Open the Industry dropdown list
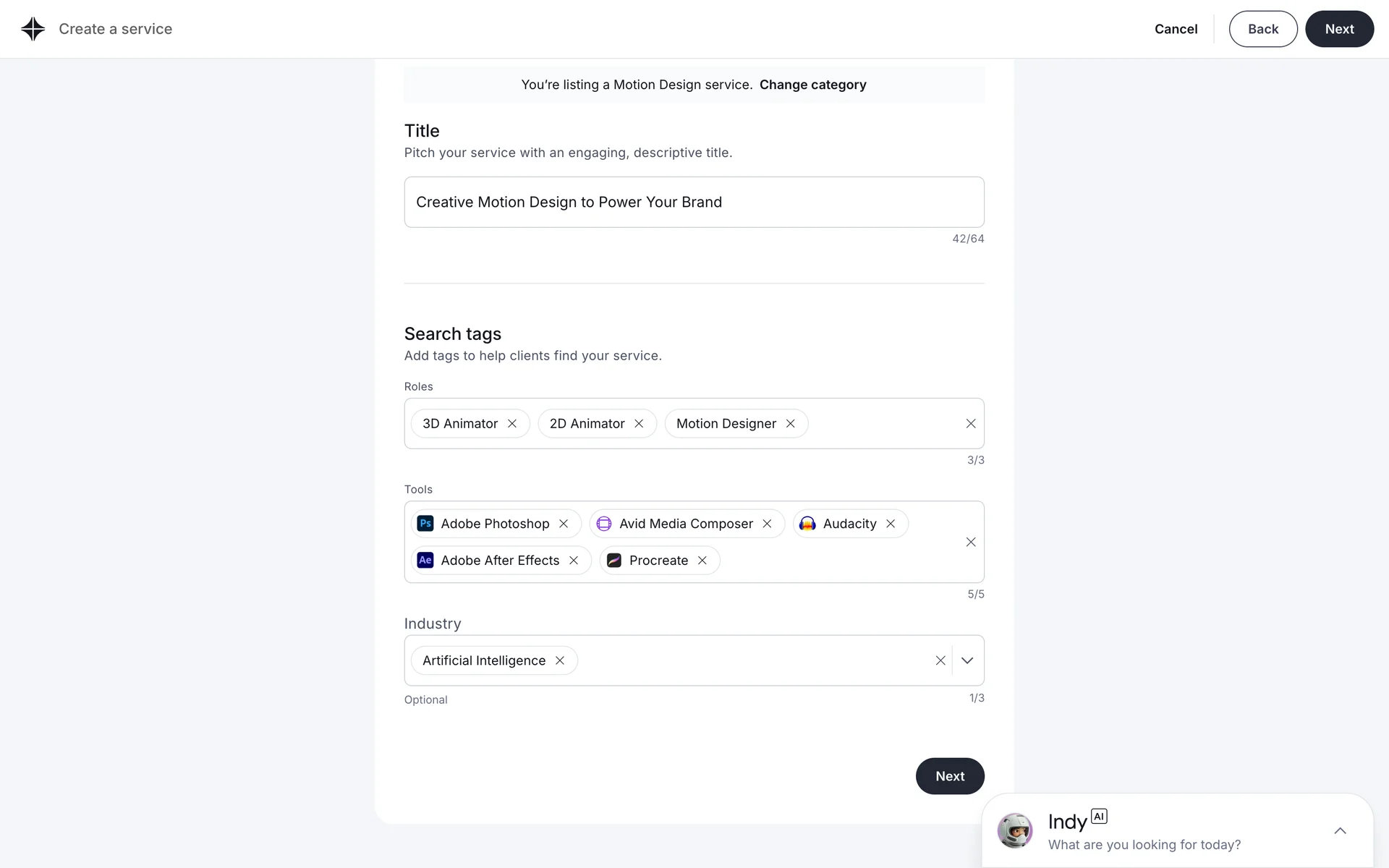 coord(967,660)
